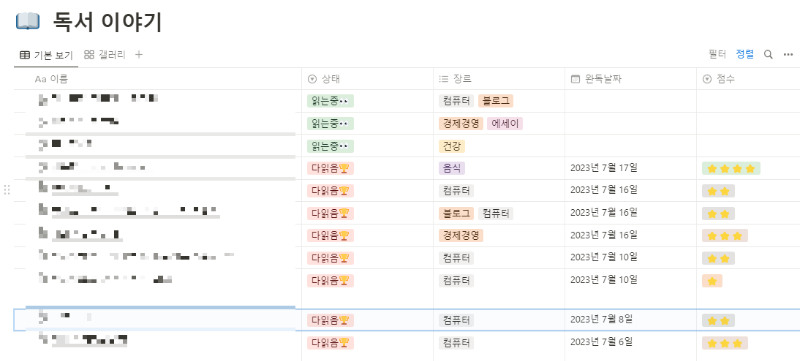Switch to the 갤러리 view tab

105,55
